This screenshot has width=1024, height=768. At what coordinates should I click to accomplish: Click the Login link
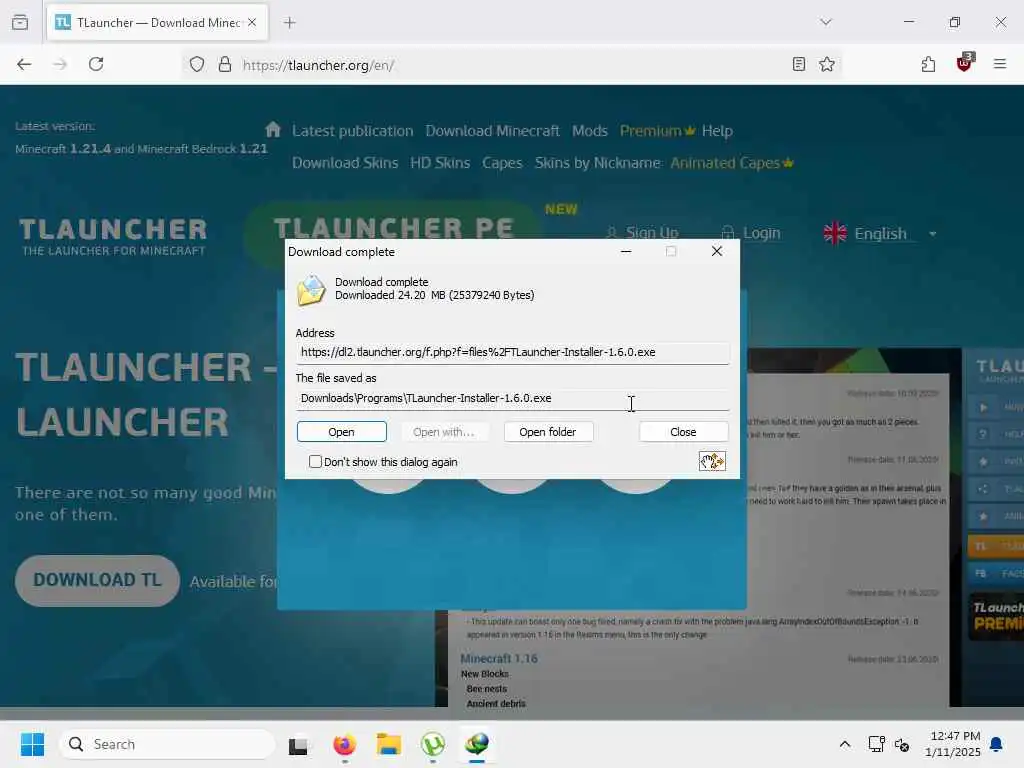point(751,232)
